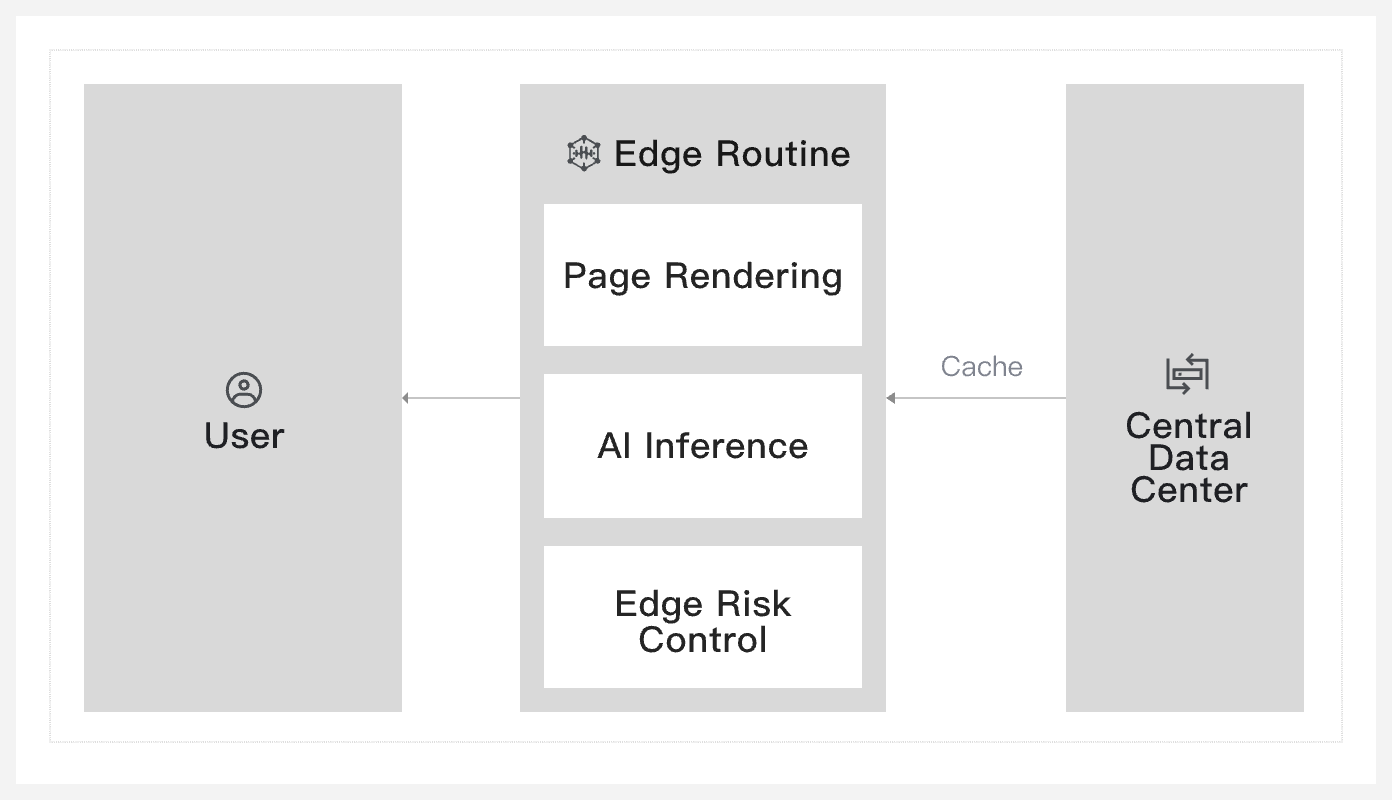The height and width of the screenshot is (800, 1392).
Task: Click the Central Data Center server icon
Action: coord(1187,374)
